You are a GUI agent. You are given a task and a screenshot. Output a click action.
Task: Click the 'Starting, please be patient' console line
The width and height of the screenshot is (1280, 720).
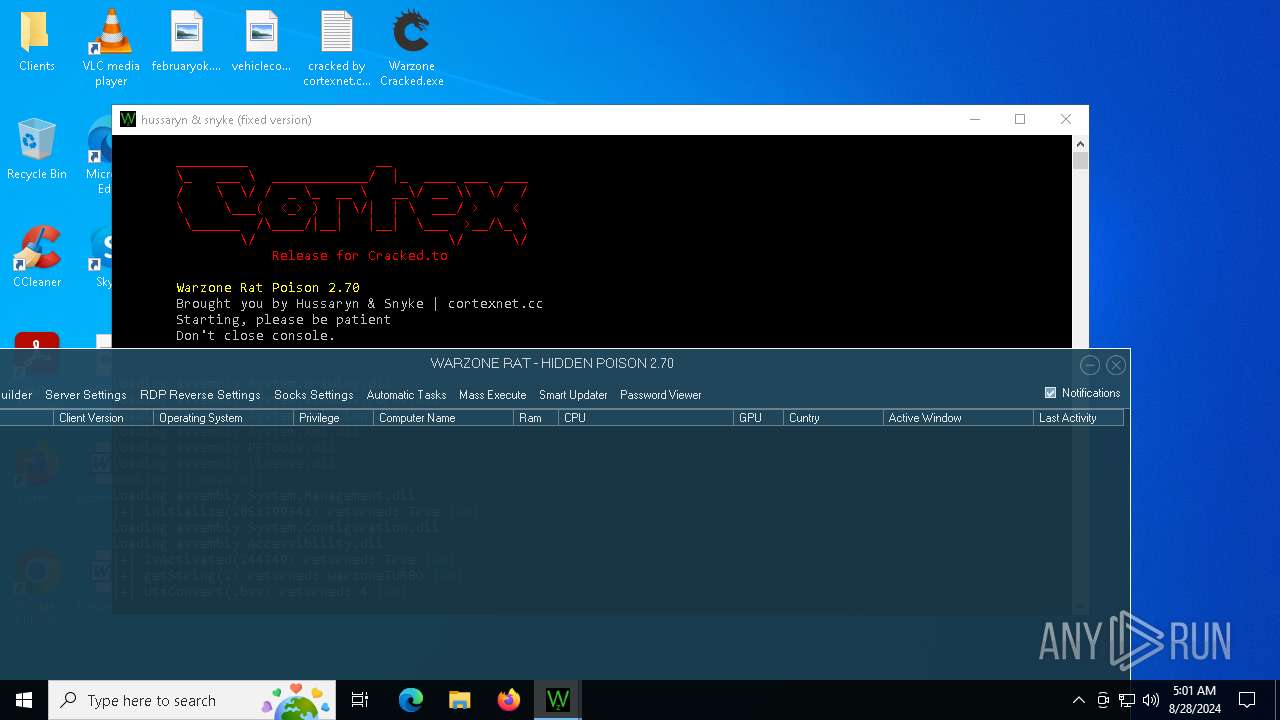coord(283,320)
